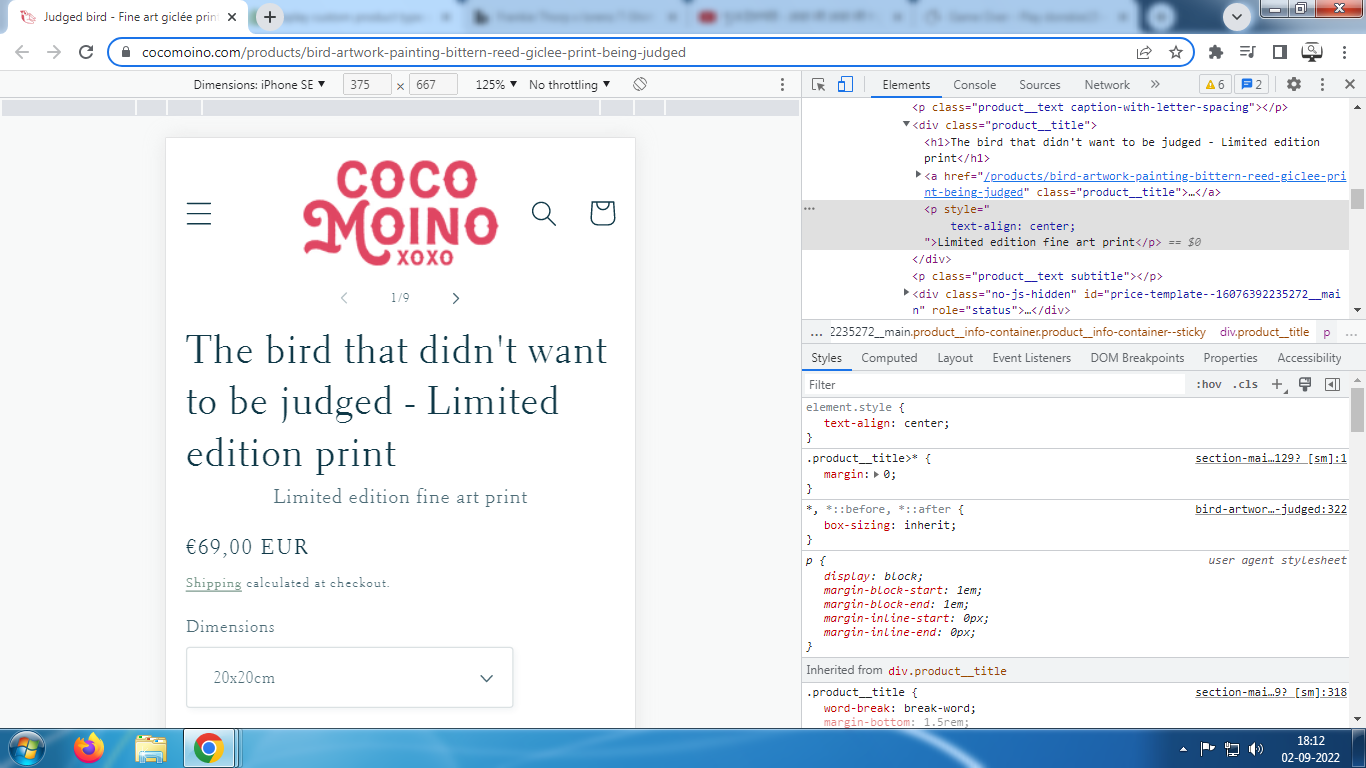Toggle the :hov element state panel

pyautogui.click(x=1208, y=385)
